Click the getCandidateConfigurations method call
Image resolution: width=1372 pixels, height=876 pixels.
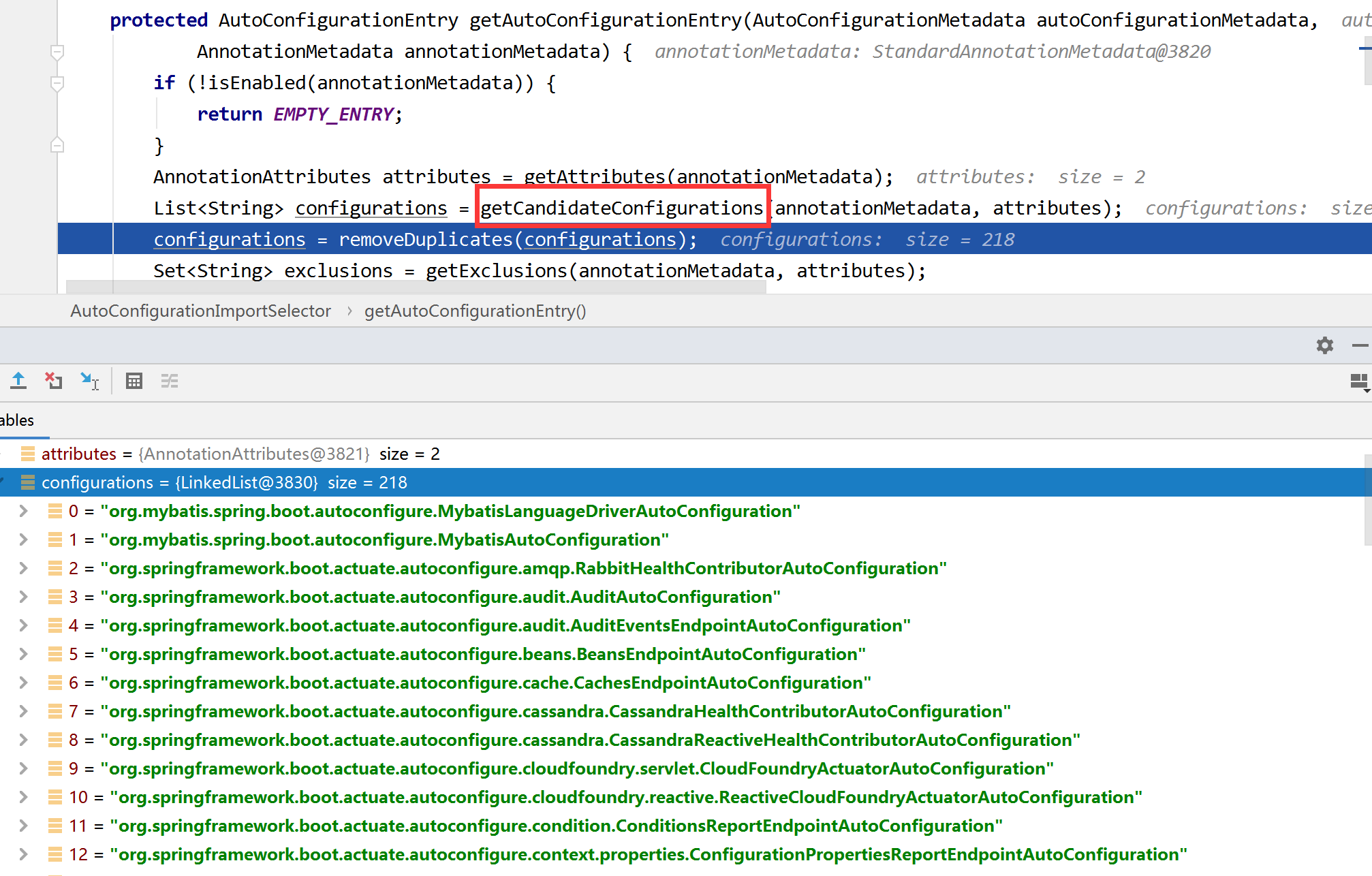point(622,208)
